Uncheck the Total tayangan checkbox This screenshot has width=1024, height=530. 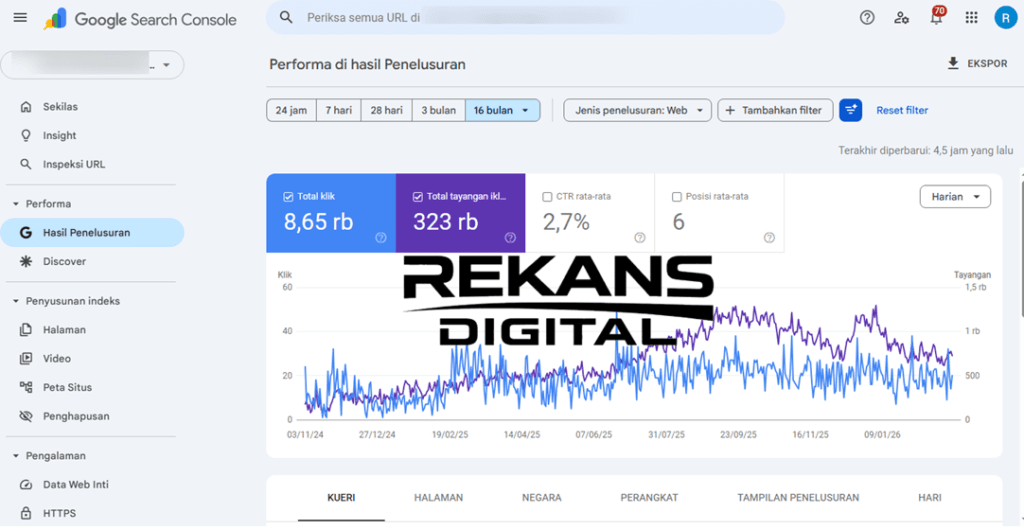tap(417, 196)
